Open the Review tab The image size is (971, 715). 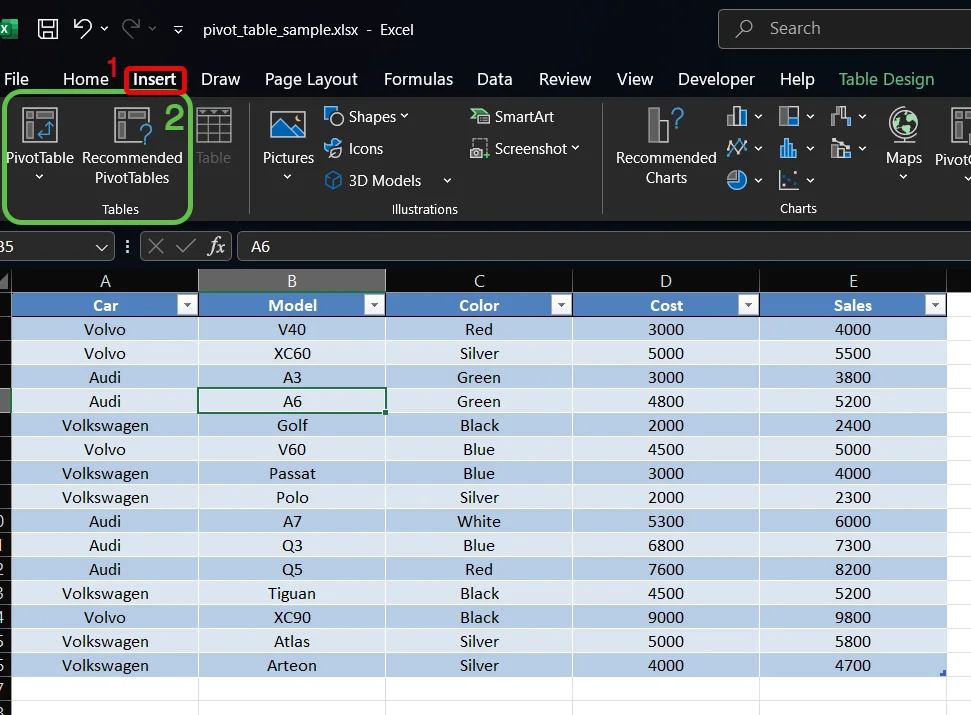[565, 79]
